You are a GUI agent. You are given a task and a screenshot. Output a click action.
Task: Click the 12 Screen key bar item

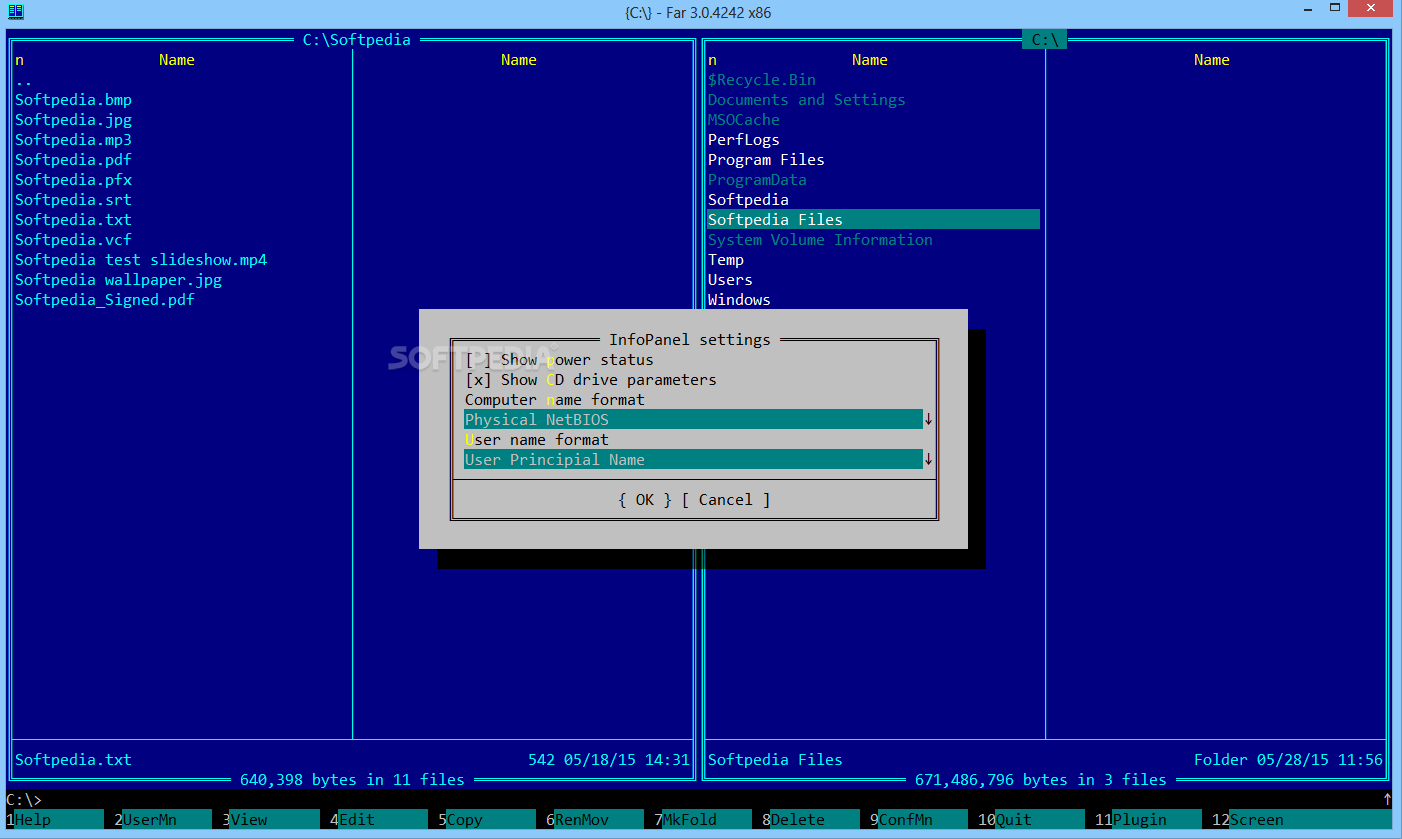point(1300,820)
